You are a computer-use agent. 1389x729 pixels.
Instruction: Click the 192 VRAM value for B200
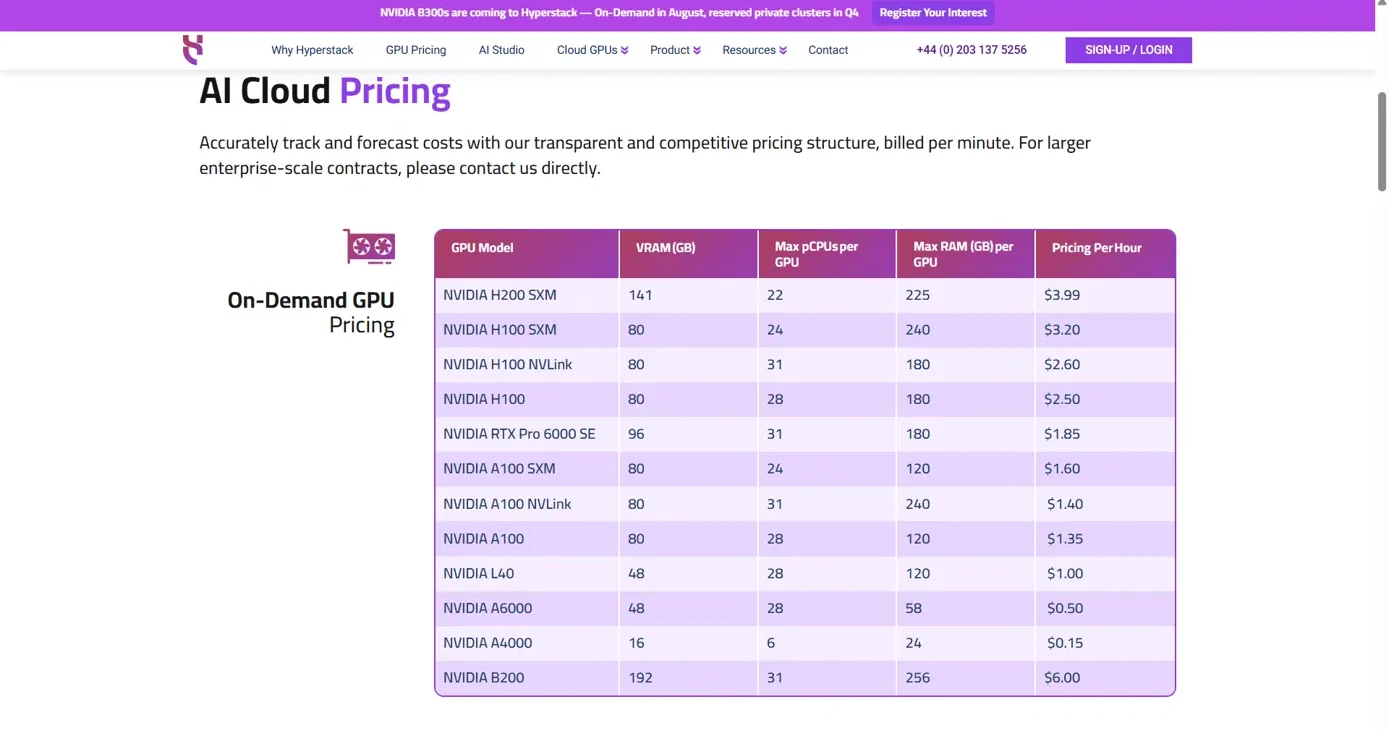(x=640, y=678)
